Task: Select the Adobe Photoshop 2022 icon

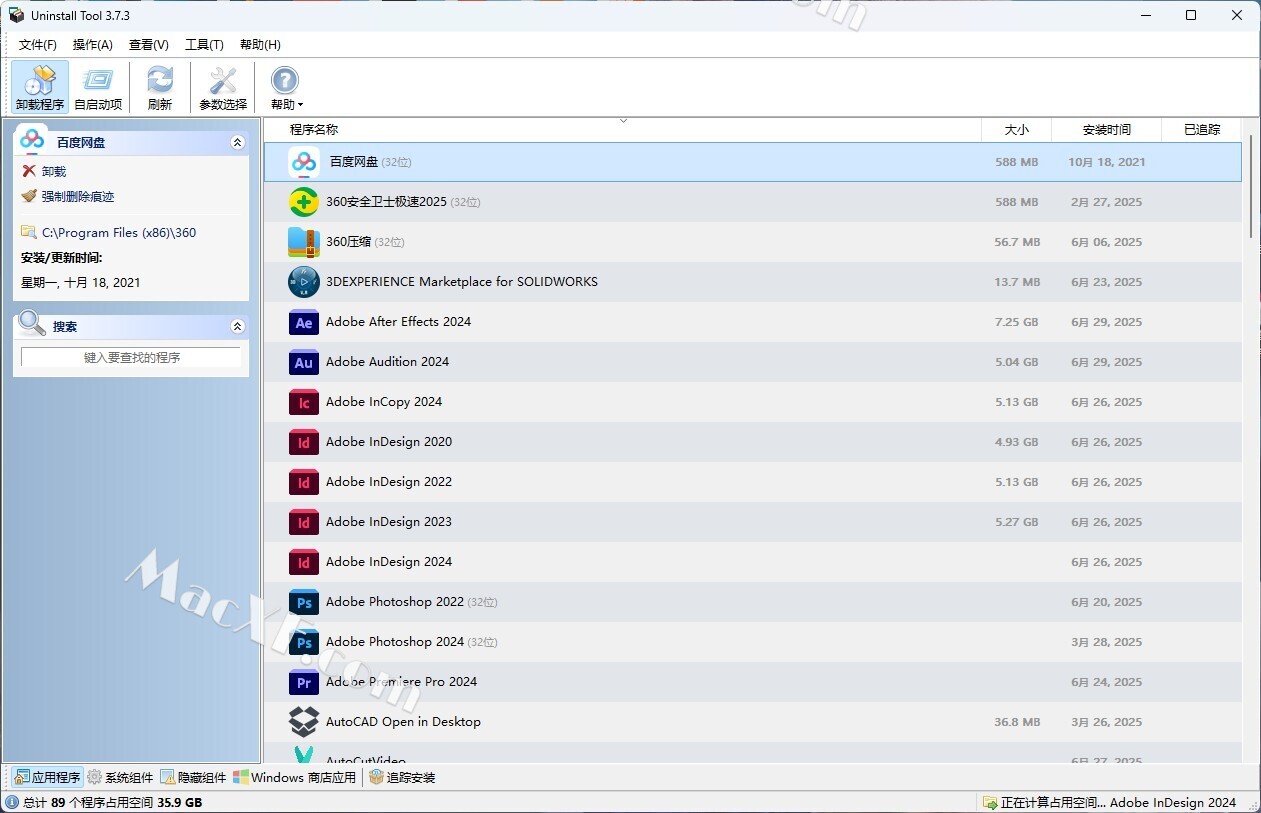Action: pos(304,602)
